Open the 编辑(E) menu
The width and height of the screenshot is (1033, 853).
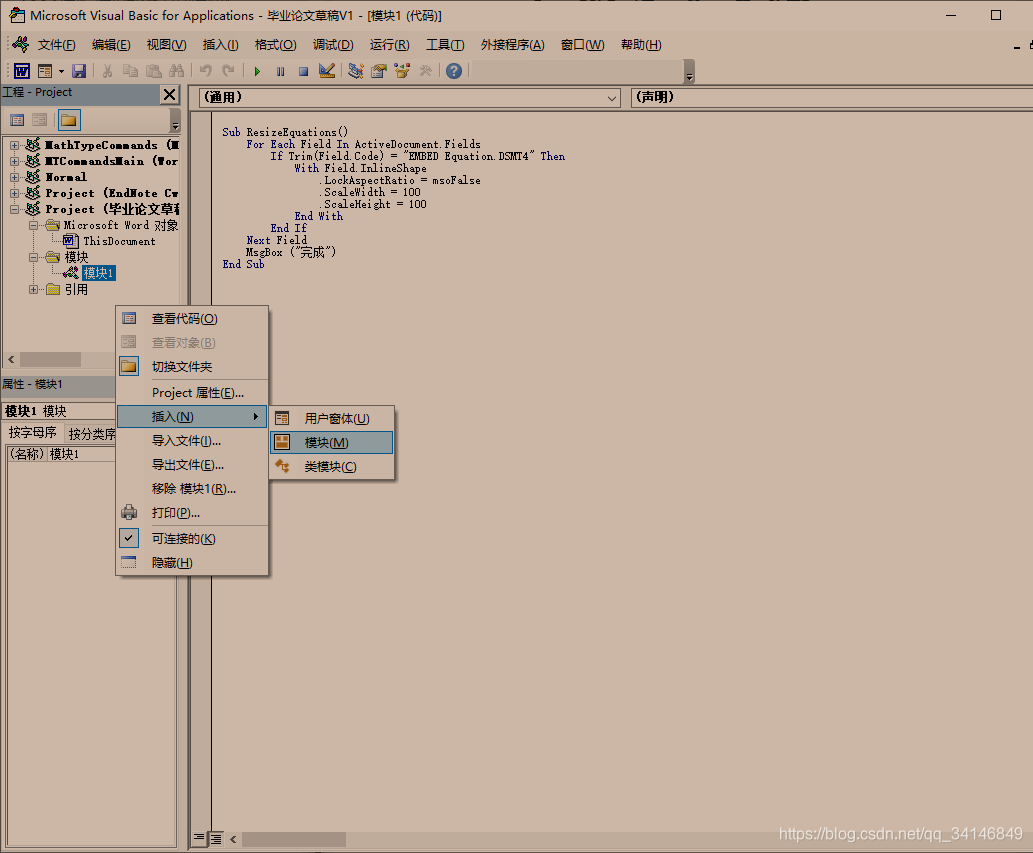click(x=111, y=45)
